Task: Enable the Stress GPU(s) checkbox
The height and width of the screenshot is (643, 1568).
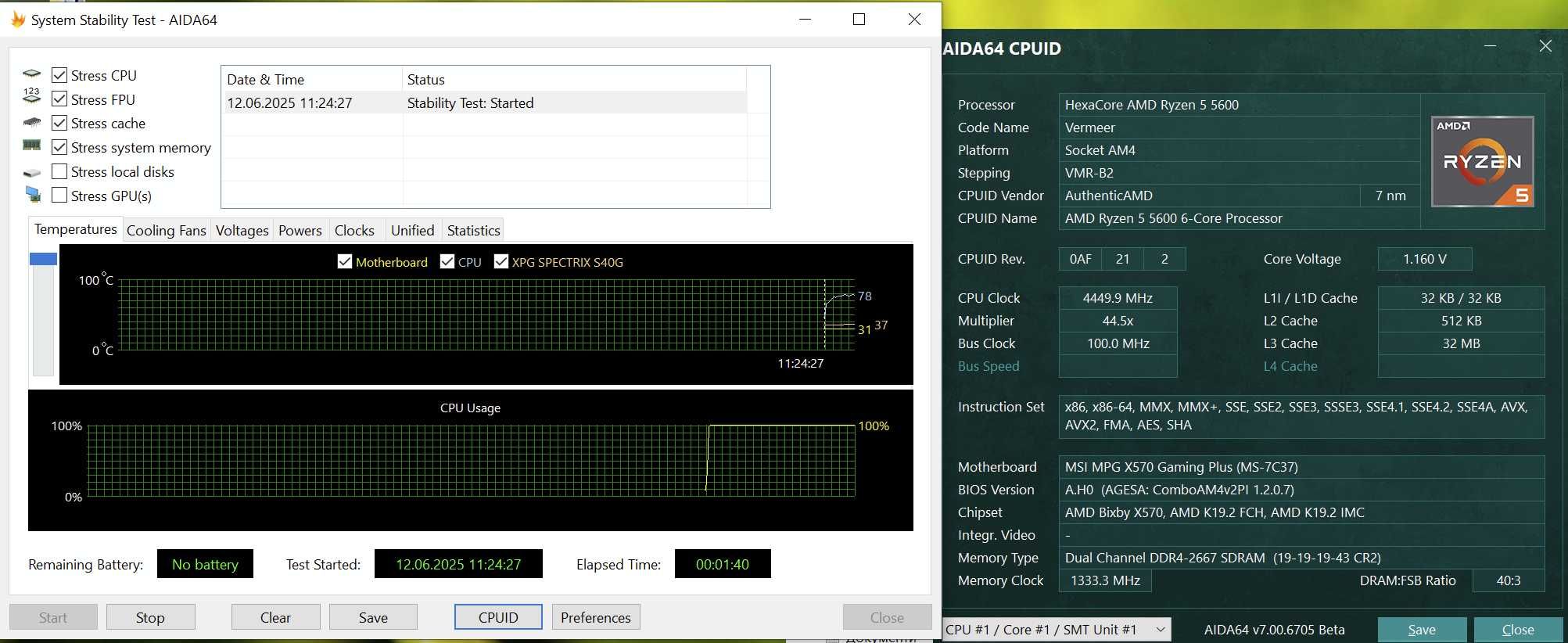Action: coord(59,196)
